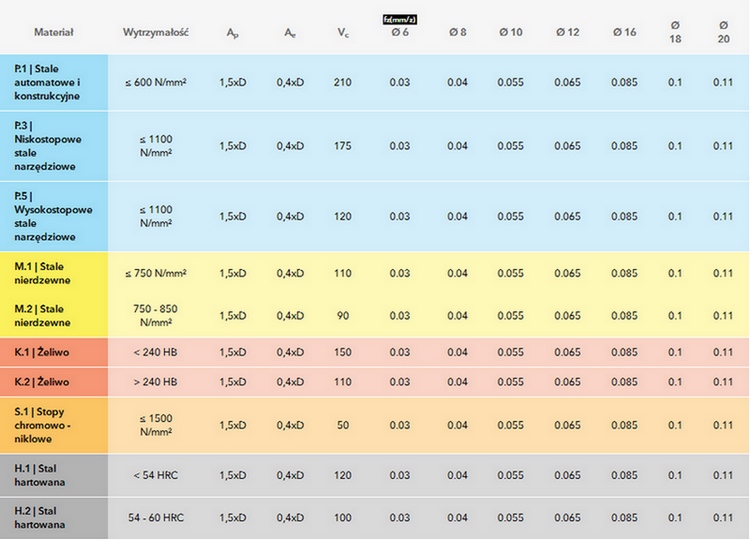750x540 pixels.
Task: Select S.1 Stopy chromowo-niklowe cell
Action: (x=54, y=425)
